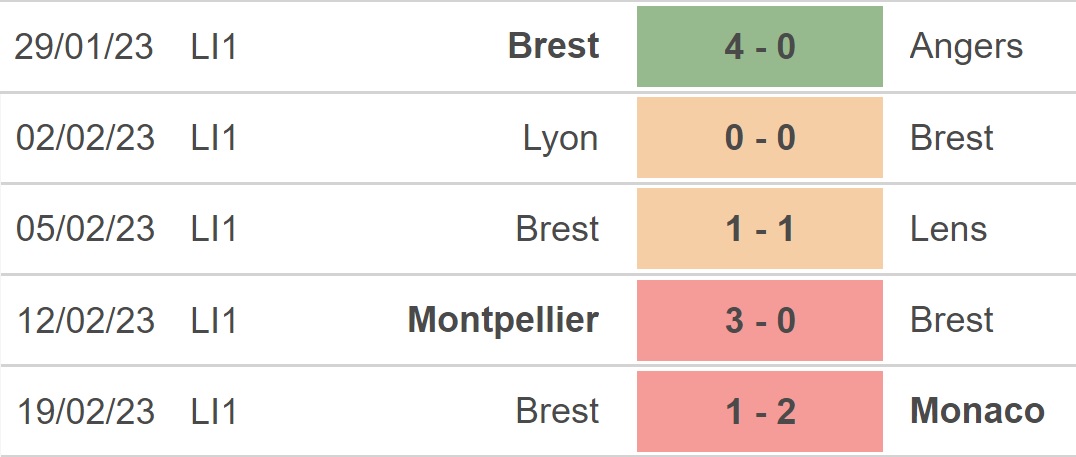Viewport: 1076px width, 457px height.
Task: Select Brest as away team against Lyon
Action: (x=951, y=138)
